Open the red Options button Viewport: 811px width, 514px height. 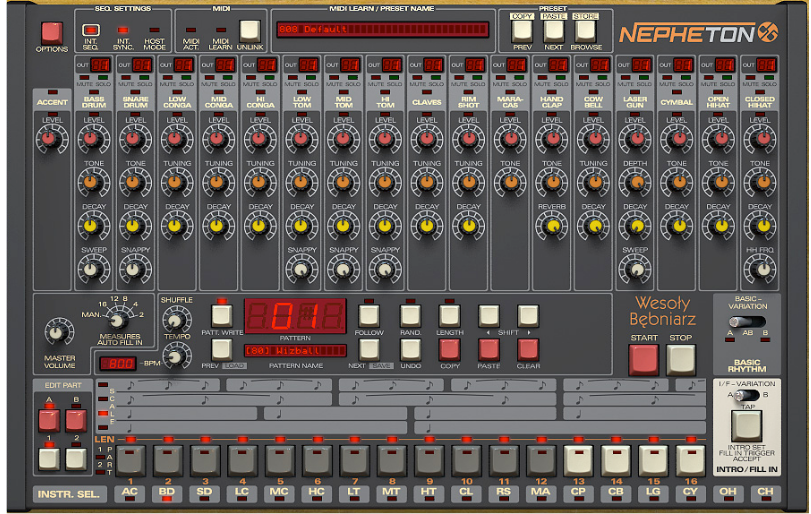point(52,33)
